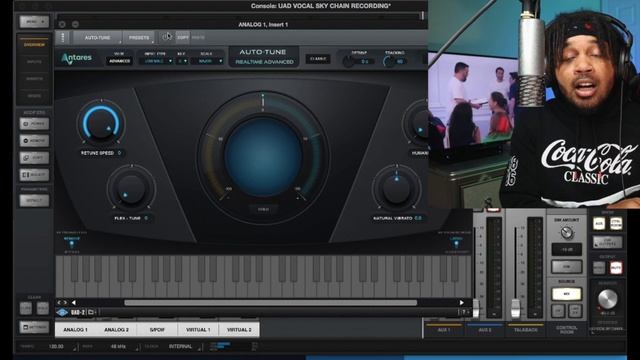The width and height of the screenshot is (640, 360).
Task: Click the three-dot handle left of Auto-Tune tab
Action: (62, 38)
